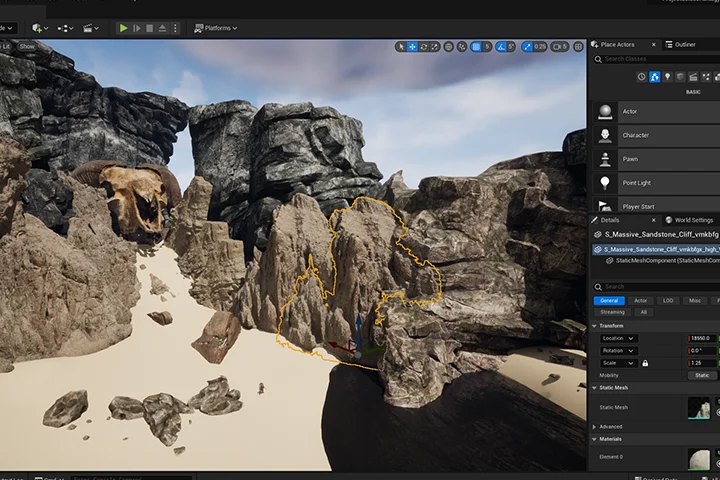Close the Place Actors tab

pos(653,45)
